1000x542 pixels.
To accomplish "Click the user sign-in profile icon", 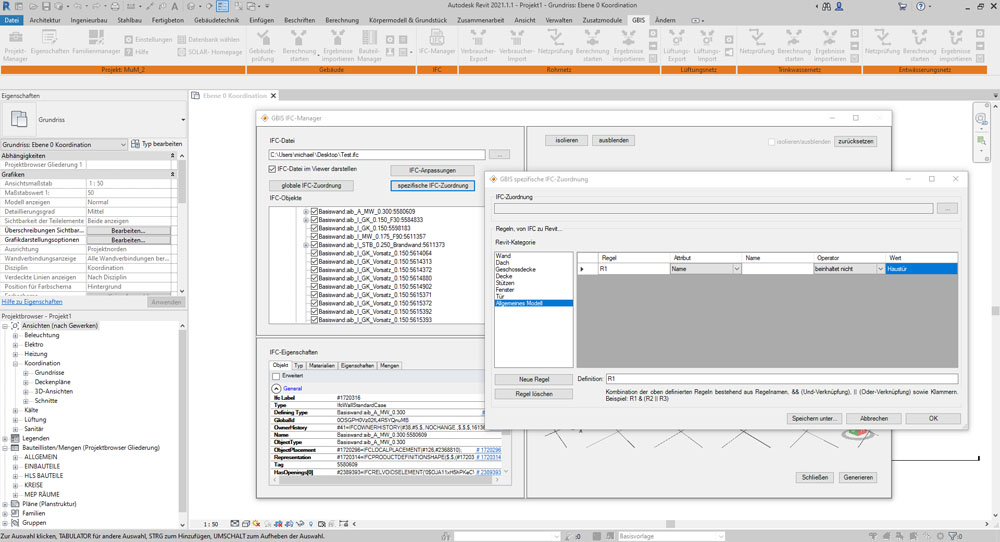I will tap(839, 6).
